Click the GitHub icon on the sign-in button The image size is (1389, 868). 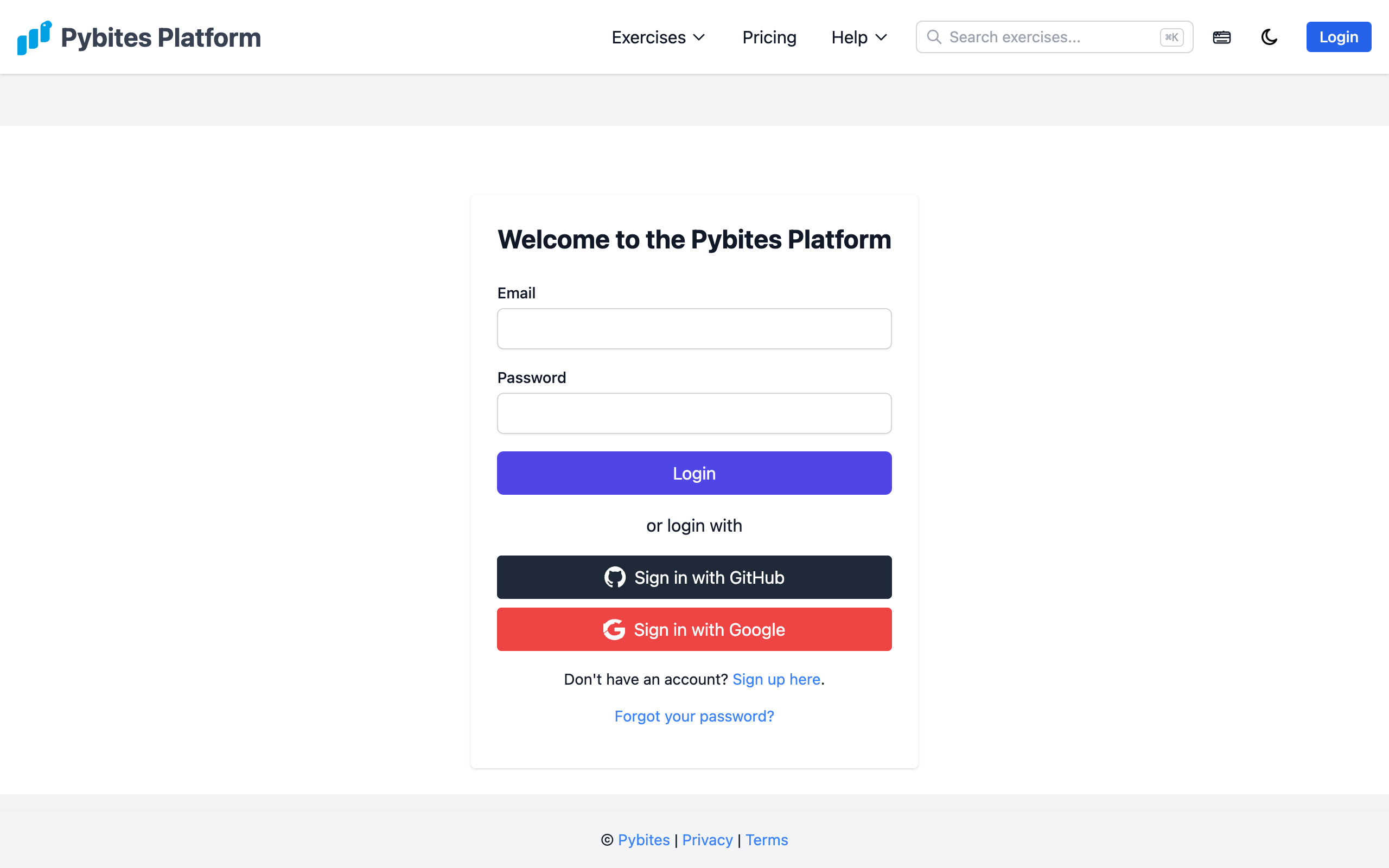tap(615, 577)
